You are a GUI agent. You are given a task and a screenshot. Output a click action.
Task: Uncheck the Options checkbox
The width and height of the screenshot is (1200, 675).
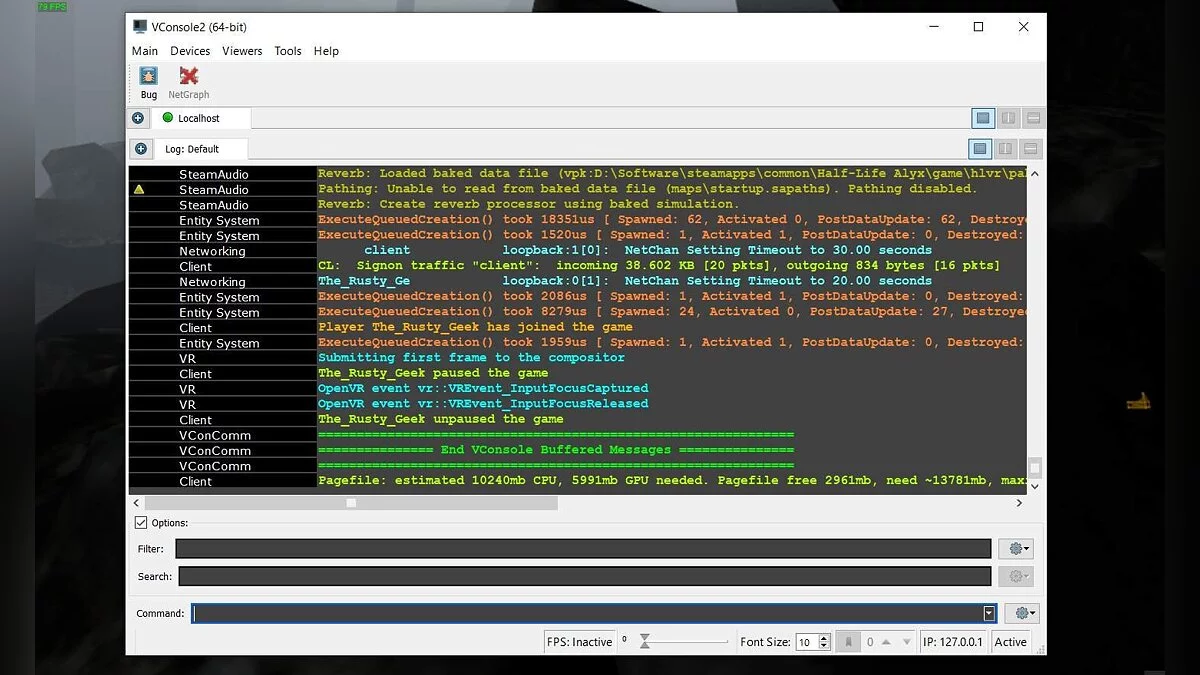pyautogui.click(x=141, y=523)
